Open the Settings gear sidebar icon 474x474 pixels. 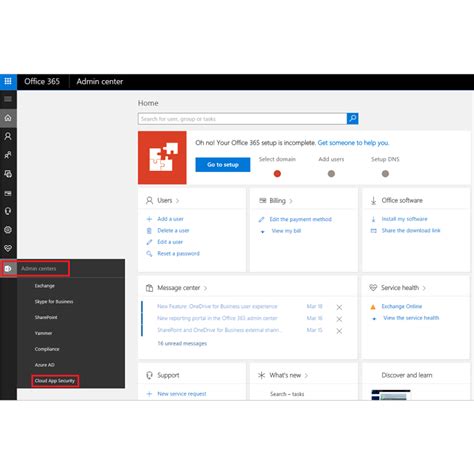pos(8,230)
